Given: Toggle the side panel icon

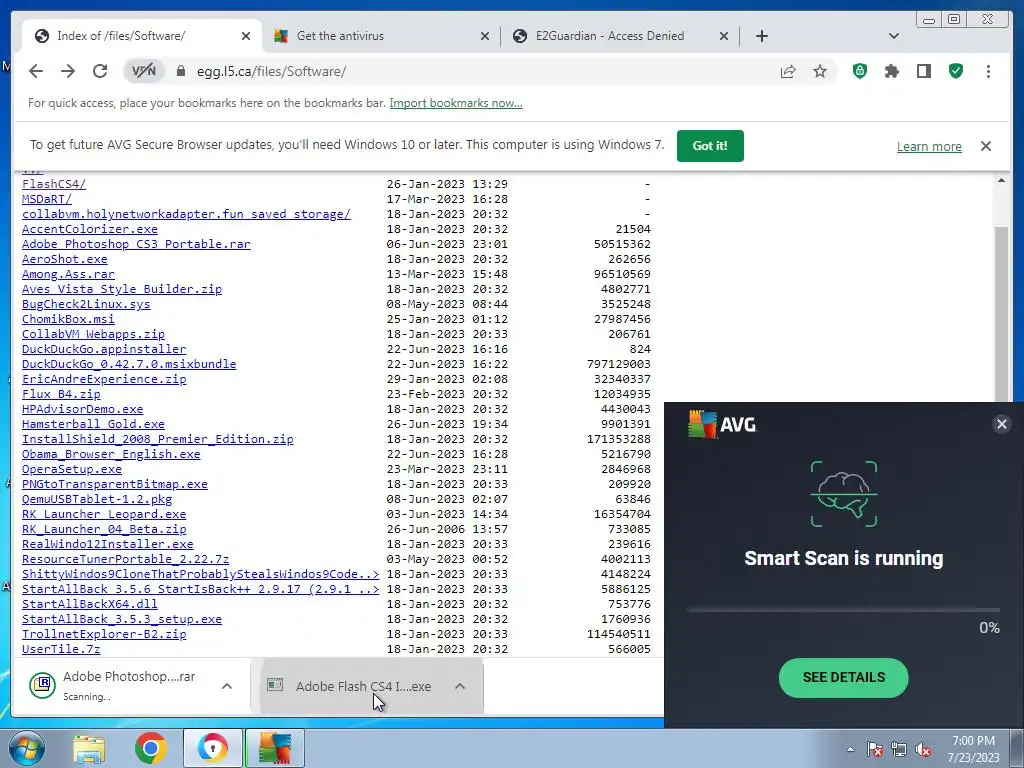Looking at the screenshot, I should tap(923, 71).
